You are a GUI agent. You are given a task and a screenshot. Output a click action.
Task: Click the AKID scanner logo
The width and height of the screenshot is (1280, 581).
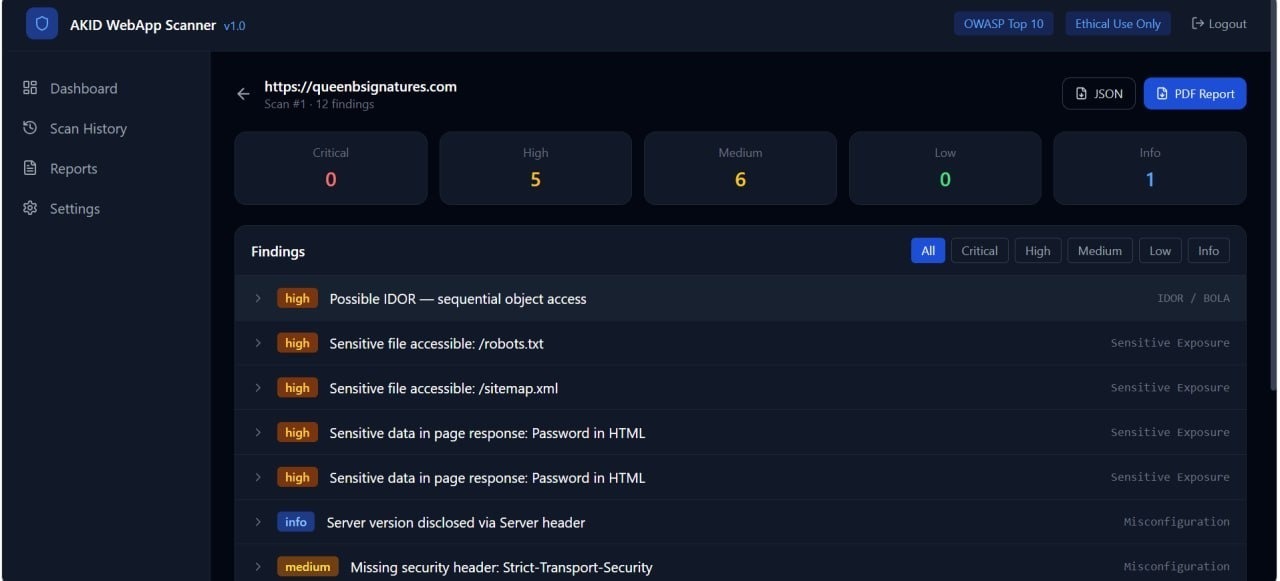coord(41,23)
